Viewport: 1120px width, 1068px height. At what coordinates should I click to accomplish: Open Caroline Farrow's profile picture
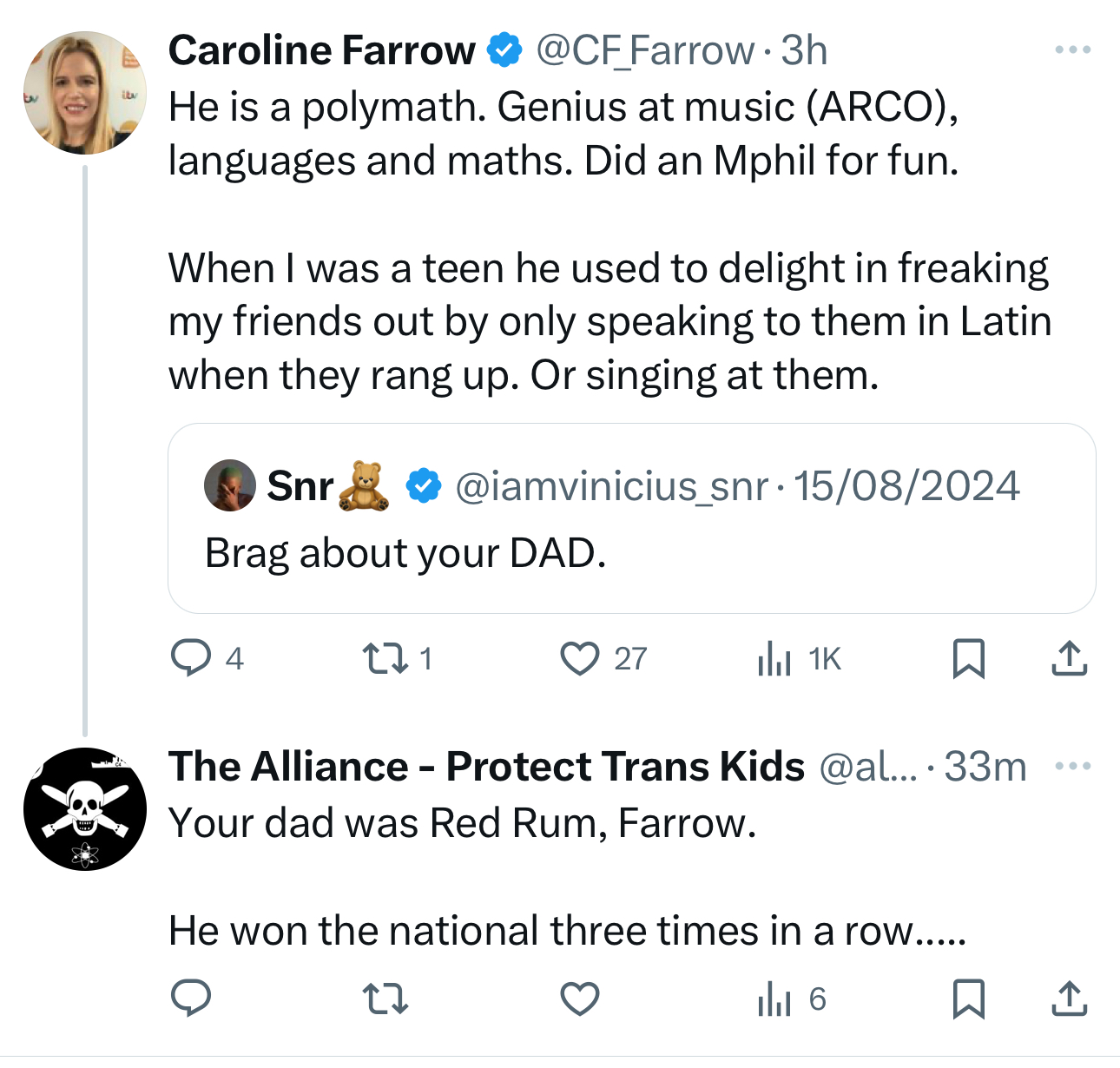click(85, 93)
